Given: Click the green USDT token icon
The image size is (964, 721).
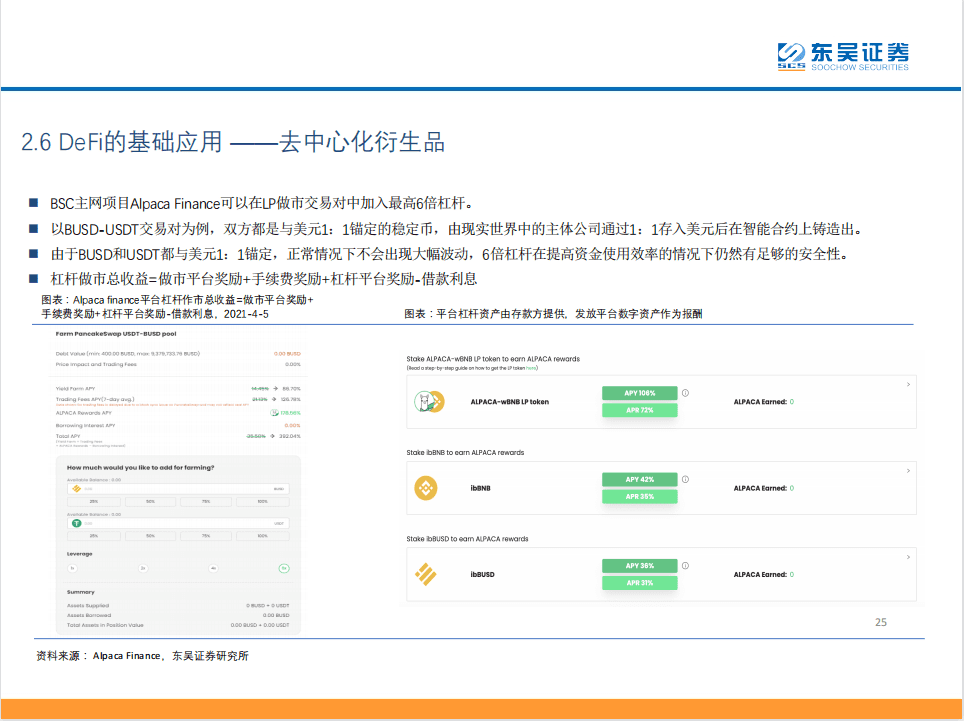Looking at the screenshot, I should [x=77, y=523].
